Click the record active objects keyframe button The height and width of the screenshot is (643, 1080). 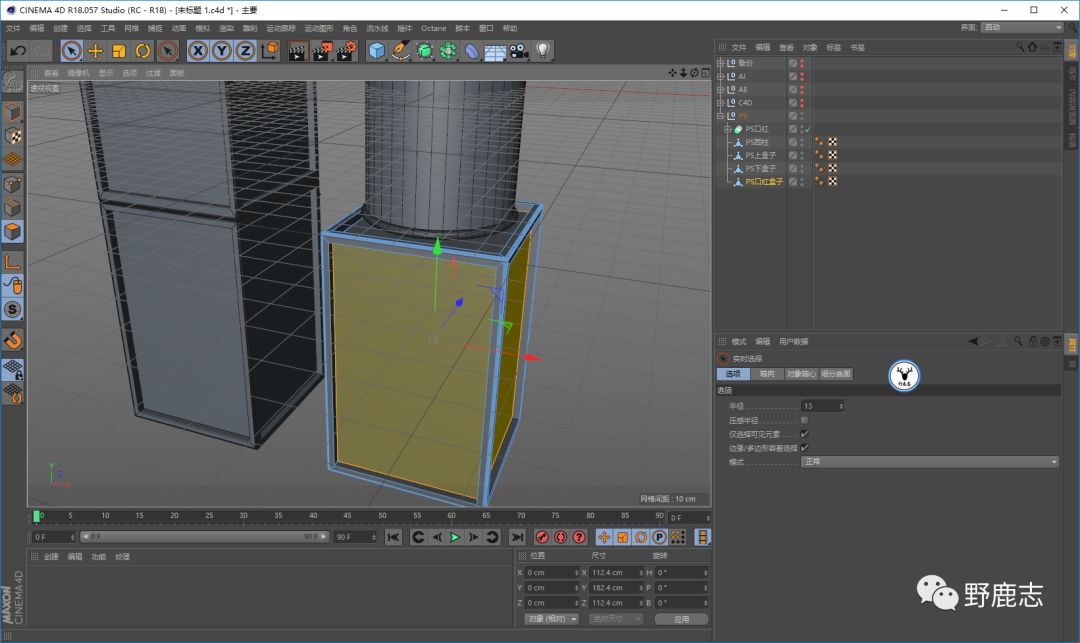click(542, 537)
